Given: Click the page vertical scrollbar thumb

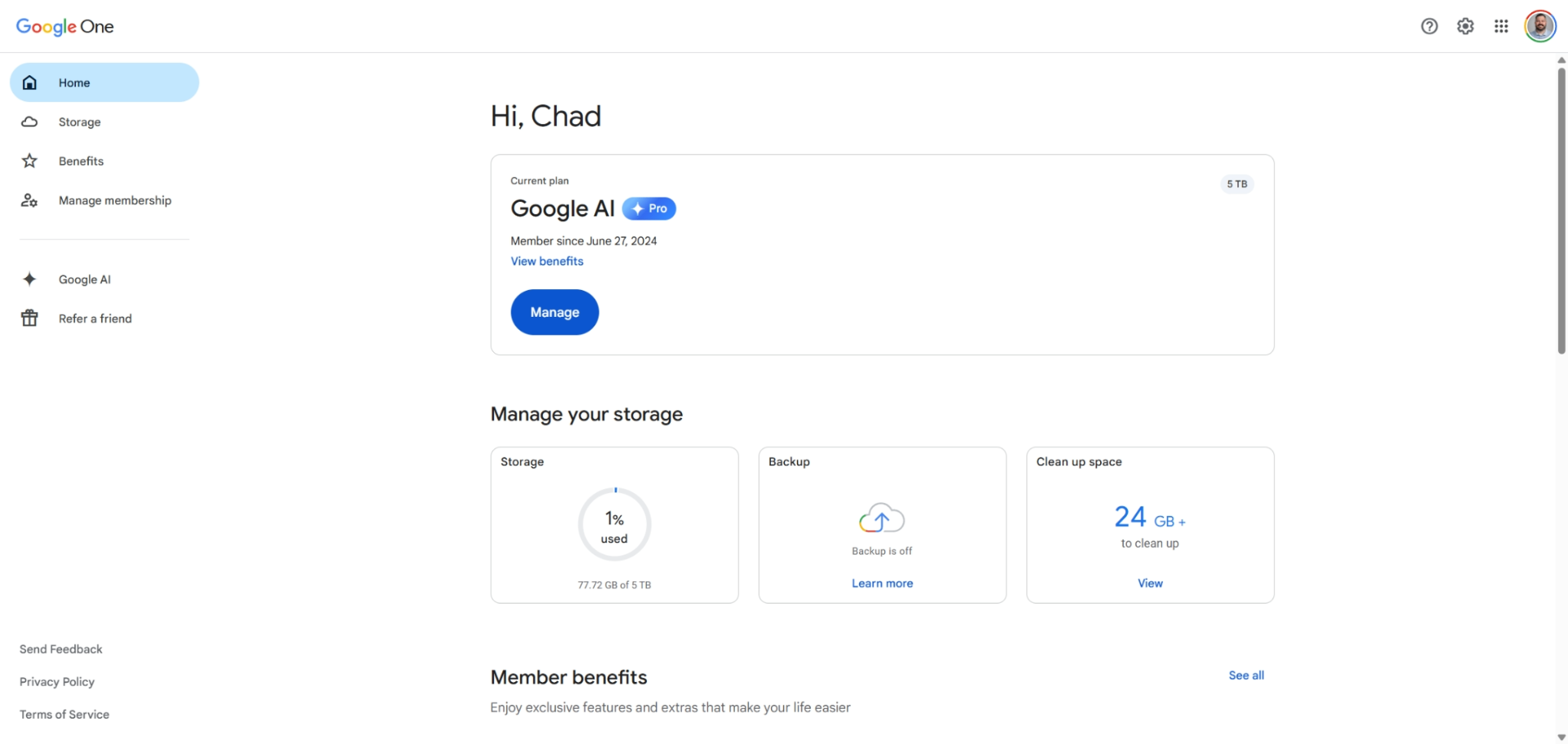Looking at the screenshot, I should [1561, 211].
